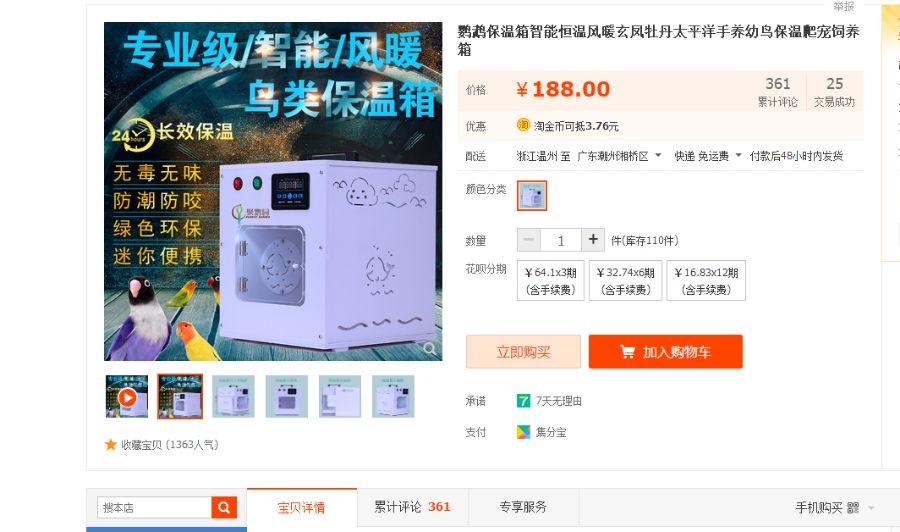The width and height of the screenshot is (900, 532).
Task: Expand the 手机购买 dropdown arrow
Action: [x=871, y=508]
